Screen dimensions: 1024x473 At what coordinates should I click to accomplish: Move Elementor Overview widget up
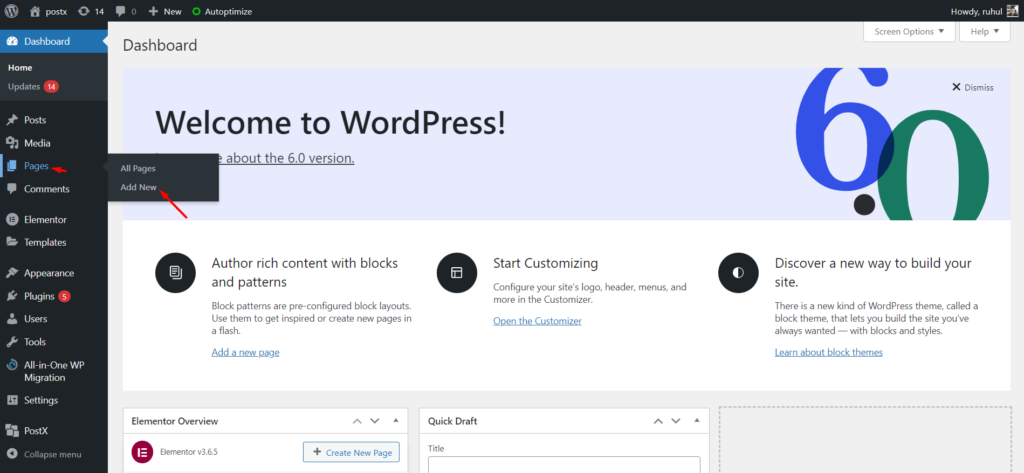coord(357,421)
